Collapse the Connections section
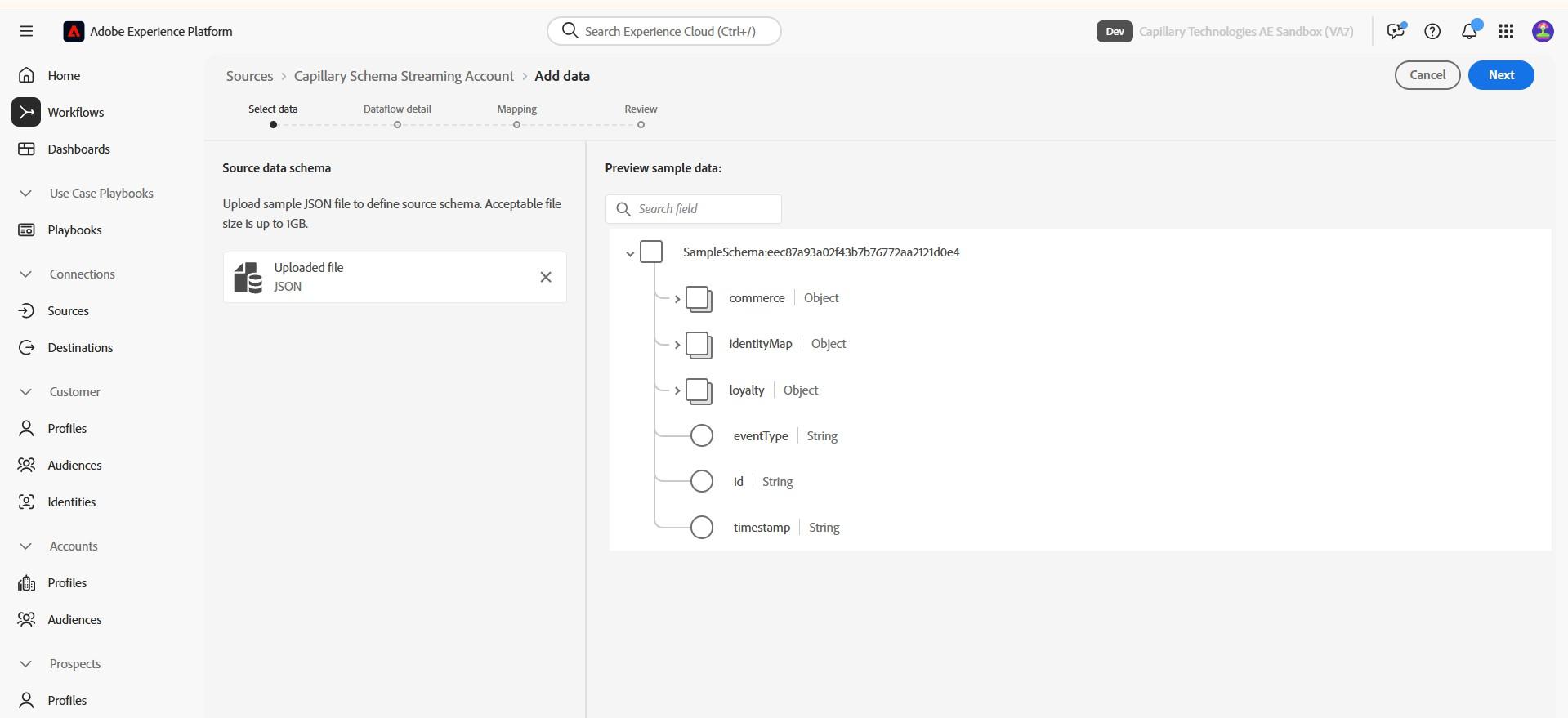The height and width of the screenshot is (718, 1568). pos(25,274)
